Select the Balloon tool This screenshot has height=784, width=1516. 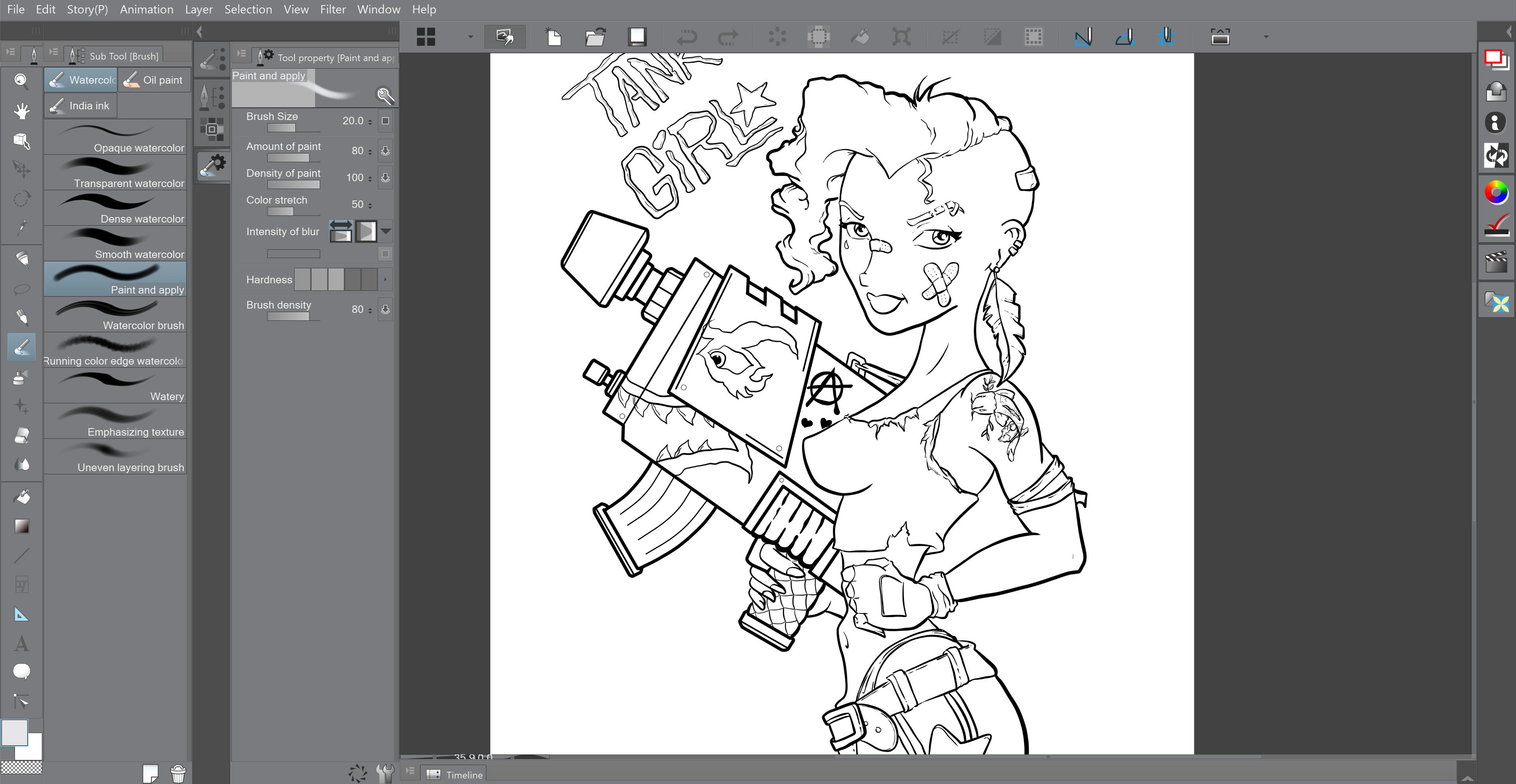click(x=21, y=671)
